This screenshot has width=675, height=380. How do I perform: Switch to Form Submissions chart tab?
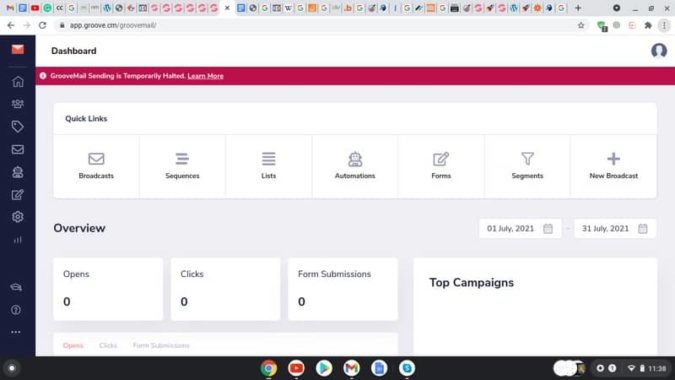[161, 346]
